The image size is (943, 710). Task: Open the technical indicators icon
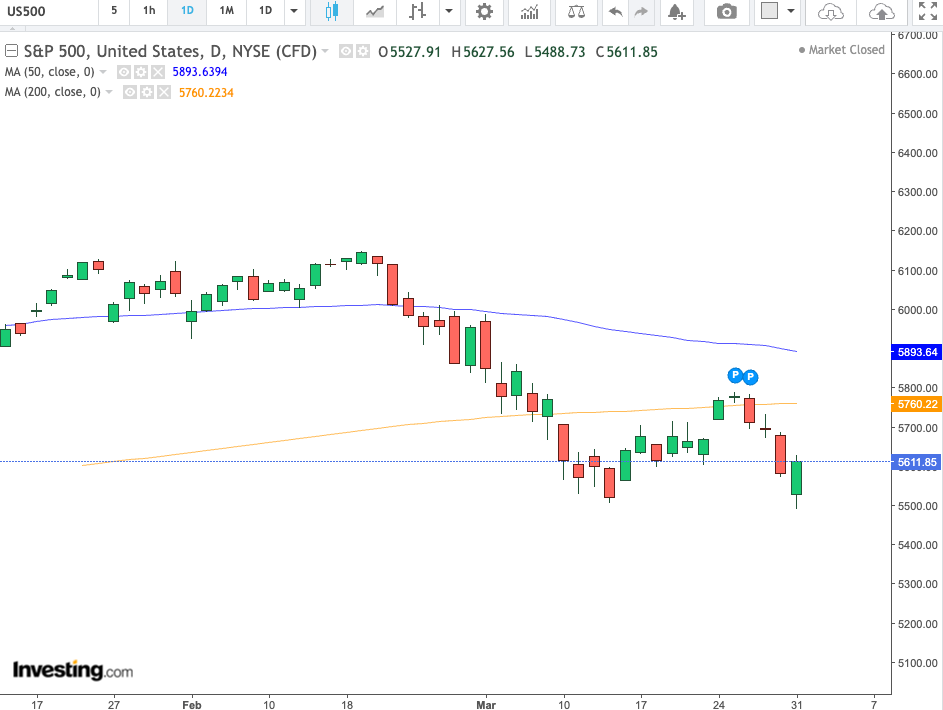pyautogui.click(x=529, y=13)
